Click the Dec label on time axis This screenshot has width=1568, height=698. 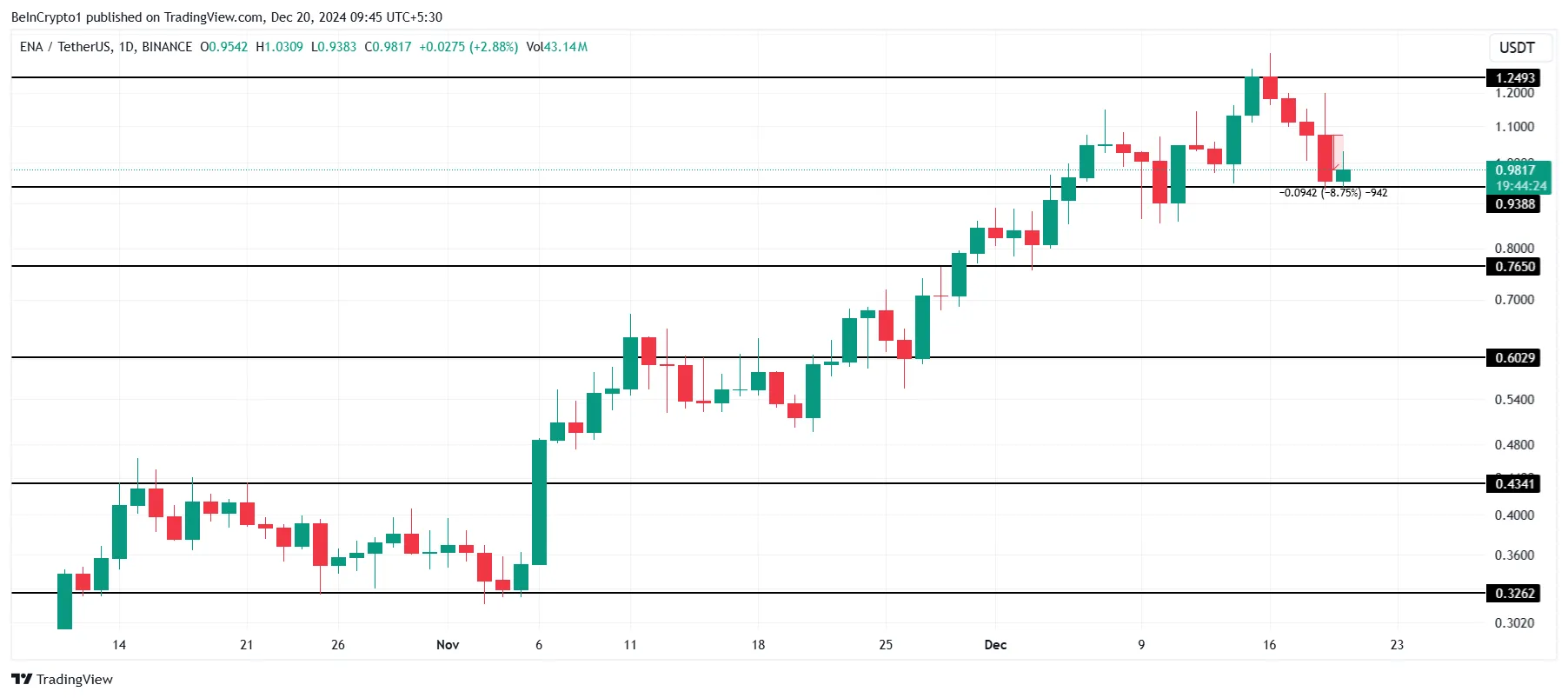click(995, 645)
